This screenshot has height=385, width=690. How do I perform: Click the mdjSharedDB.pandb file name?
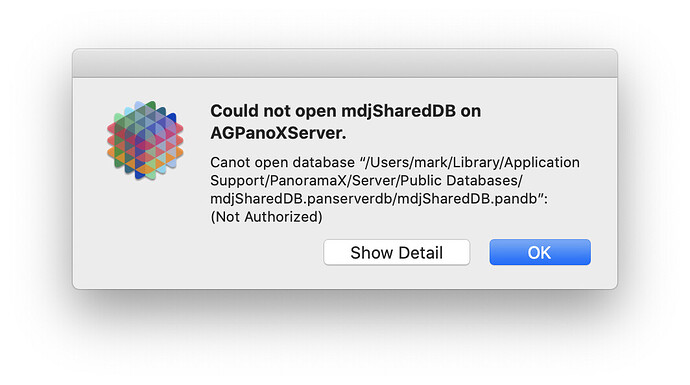pyautogui.click(x=467, y=199)
